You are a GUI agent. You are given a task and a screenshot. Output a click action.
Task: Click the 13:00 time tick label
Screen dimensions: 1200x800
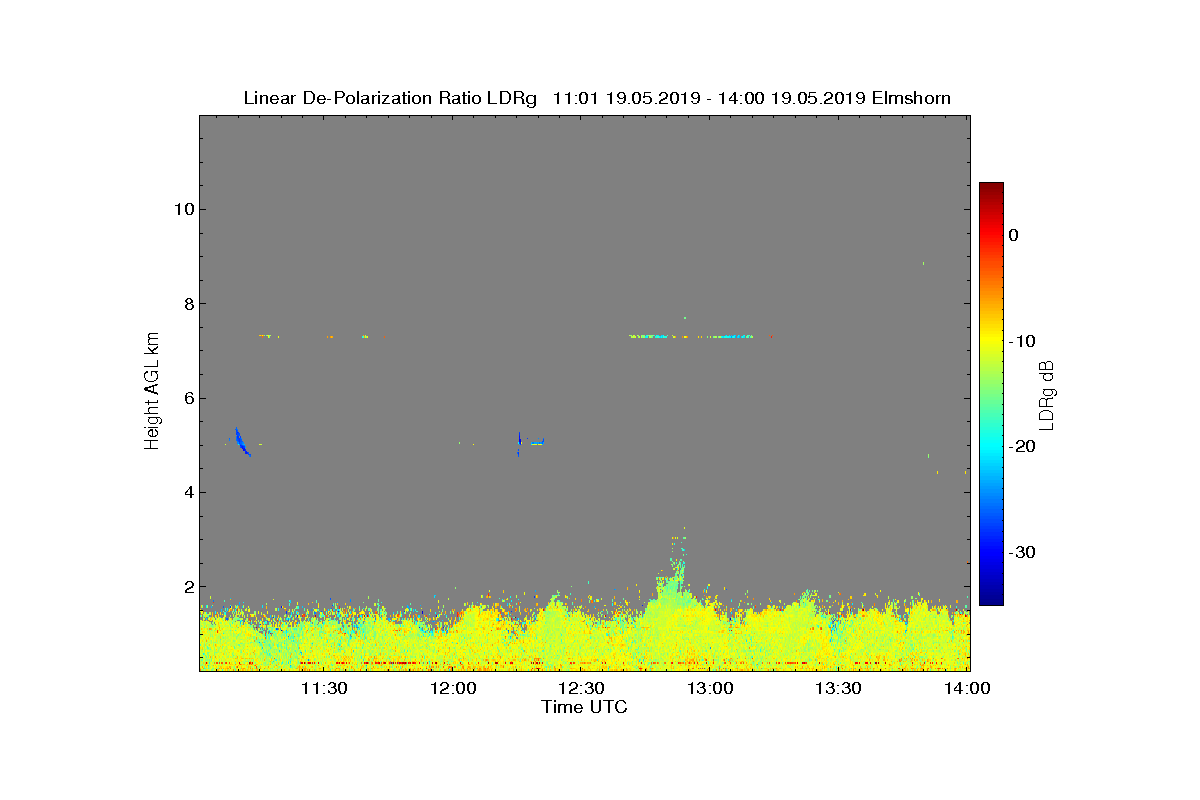(711, 689)
